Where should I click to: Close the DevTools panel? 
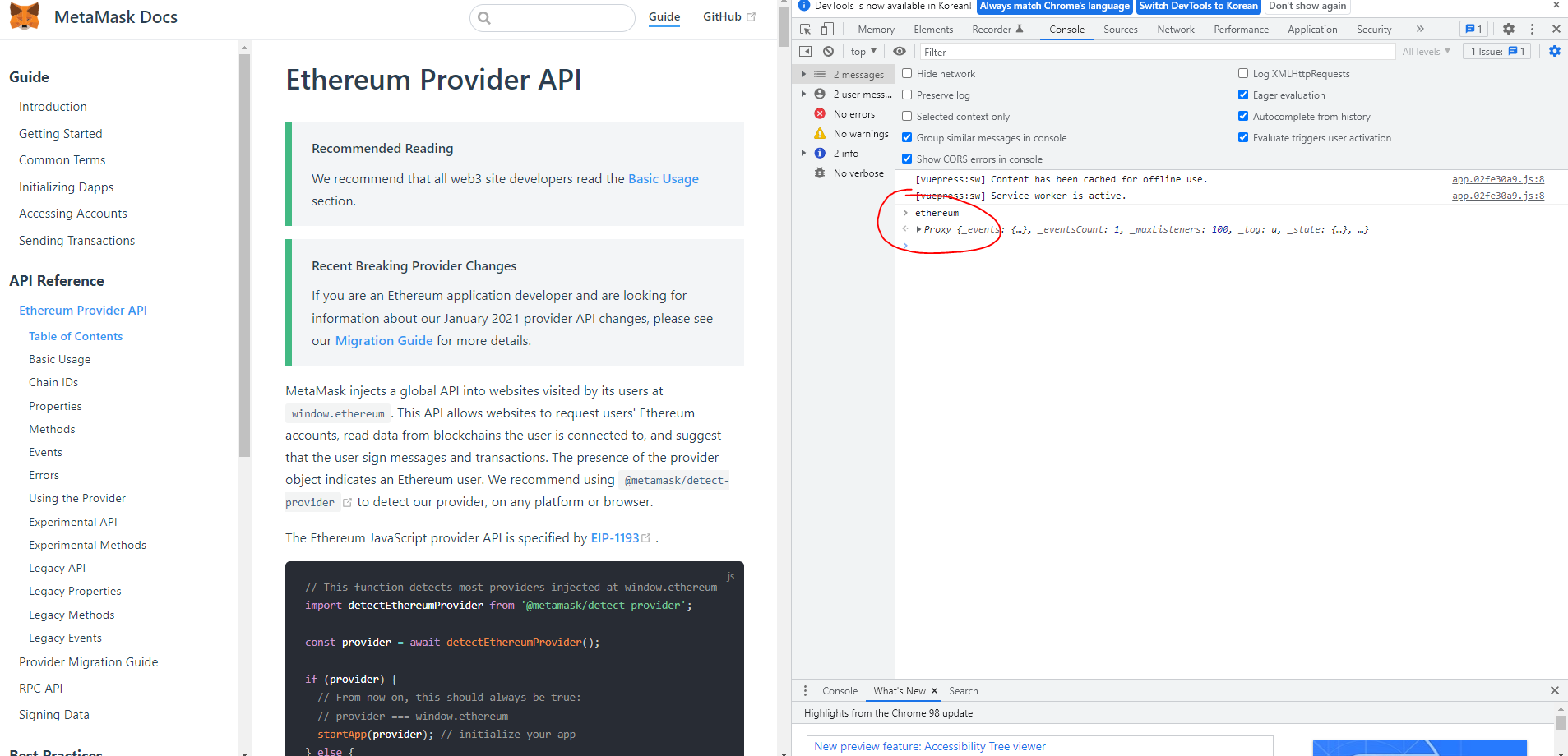[x=1556, y=29]
